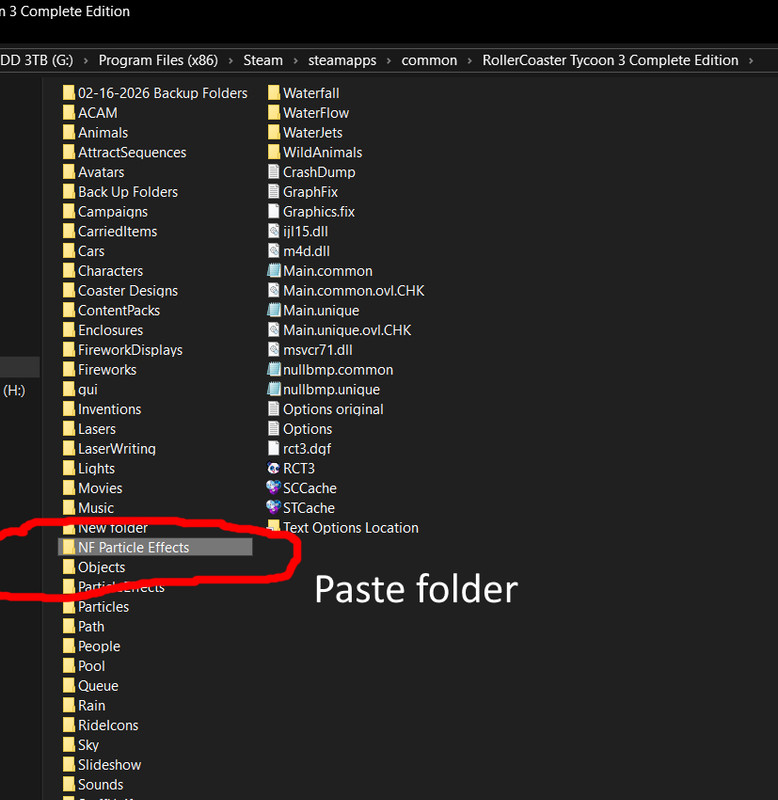778x800 pixels.
Task: Go to HDD 3TB (G:) drive breadcrumb
Action: point(36,60)
